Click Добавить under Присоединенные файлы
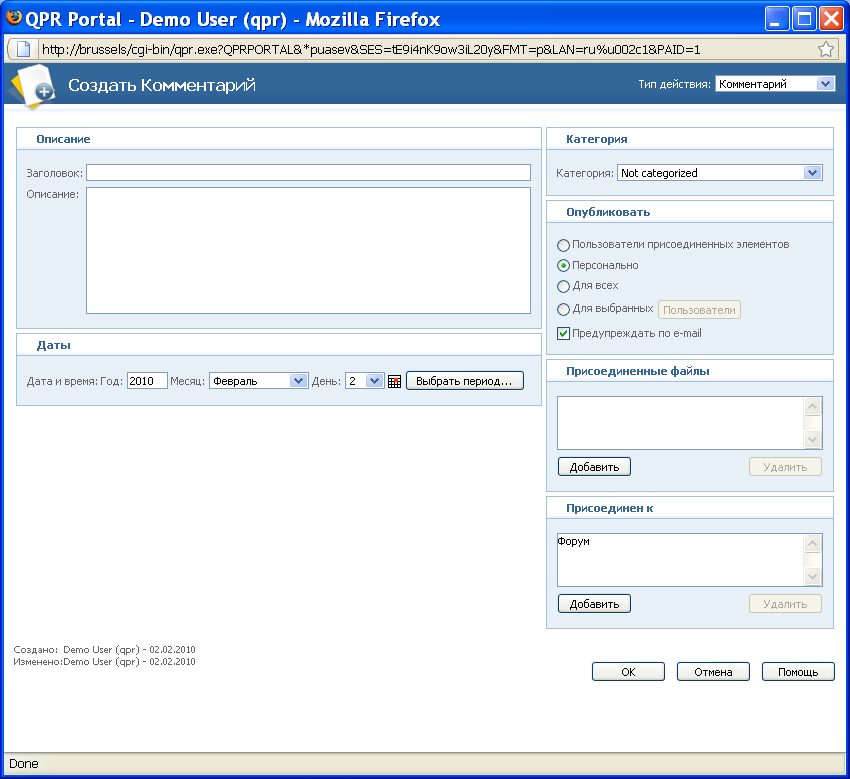850x779 pixels. coord(594,467)
